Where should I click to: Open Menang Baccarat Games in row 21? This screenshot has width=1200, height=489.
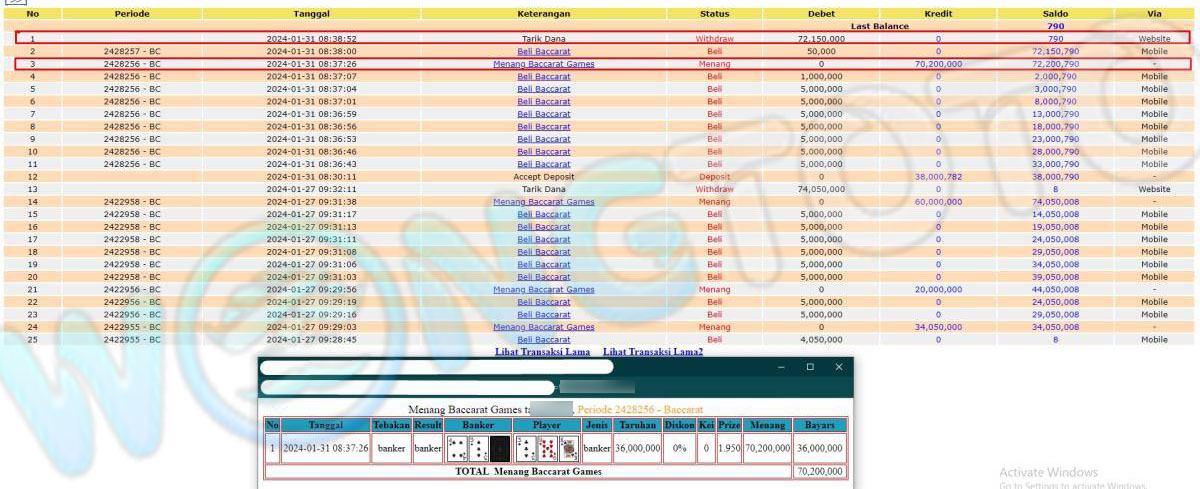click(x=543, y=290)
